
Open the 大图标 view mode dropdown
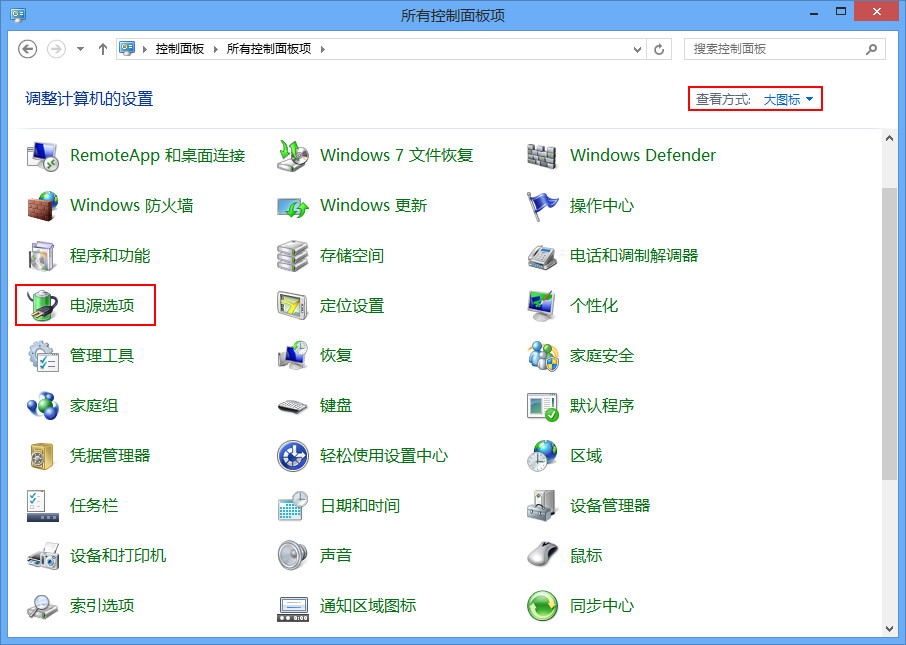click(788, 99)
